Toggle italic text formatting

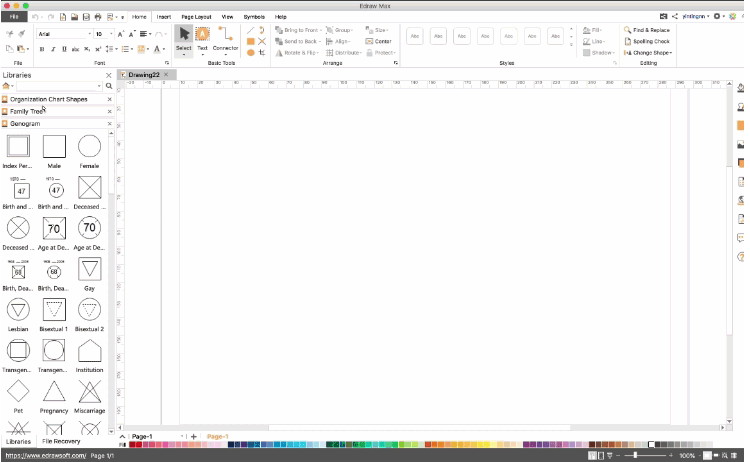53,49
